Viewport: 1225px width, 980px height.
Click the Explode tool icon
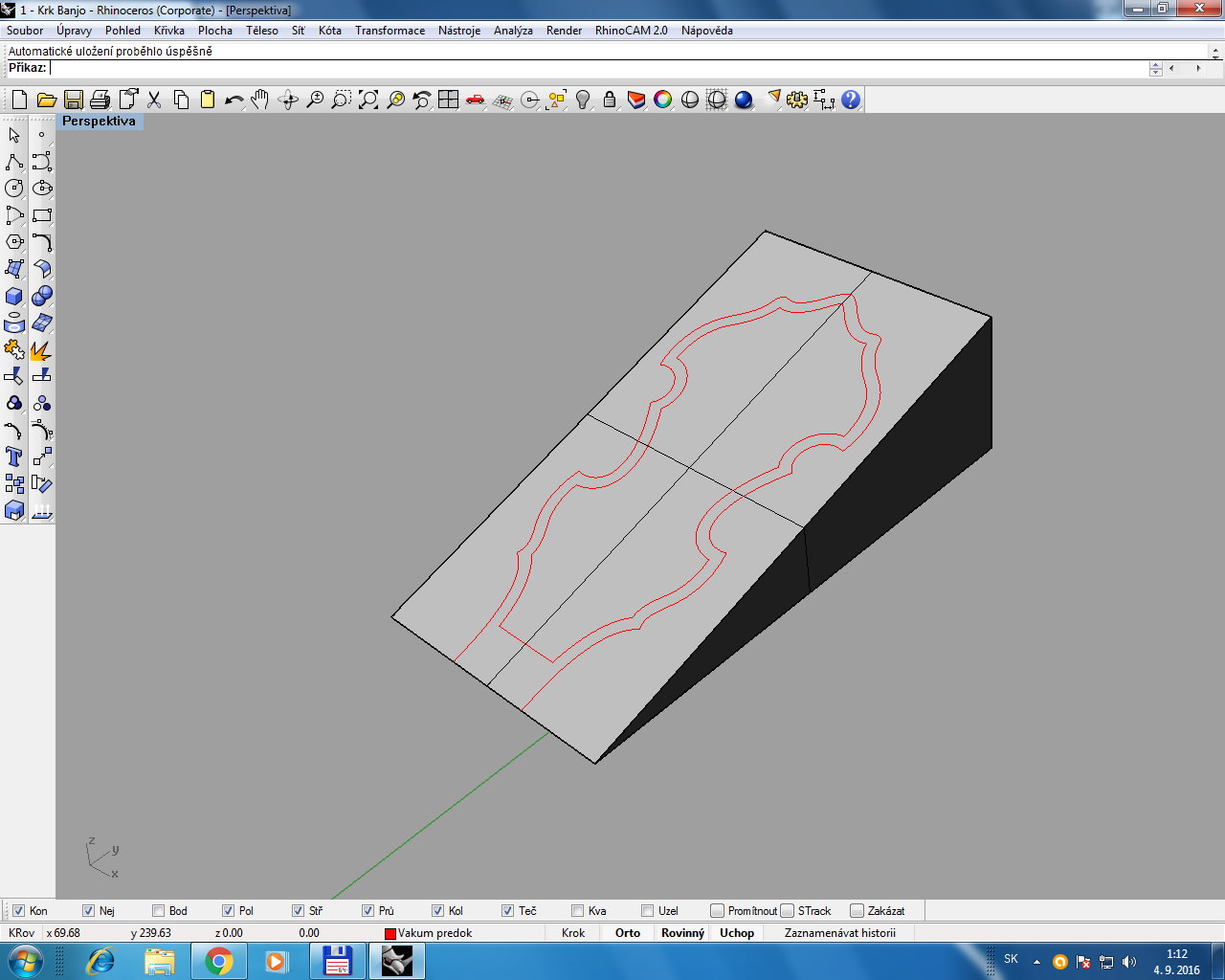(x=41, y=350)
